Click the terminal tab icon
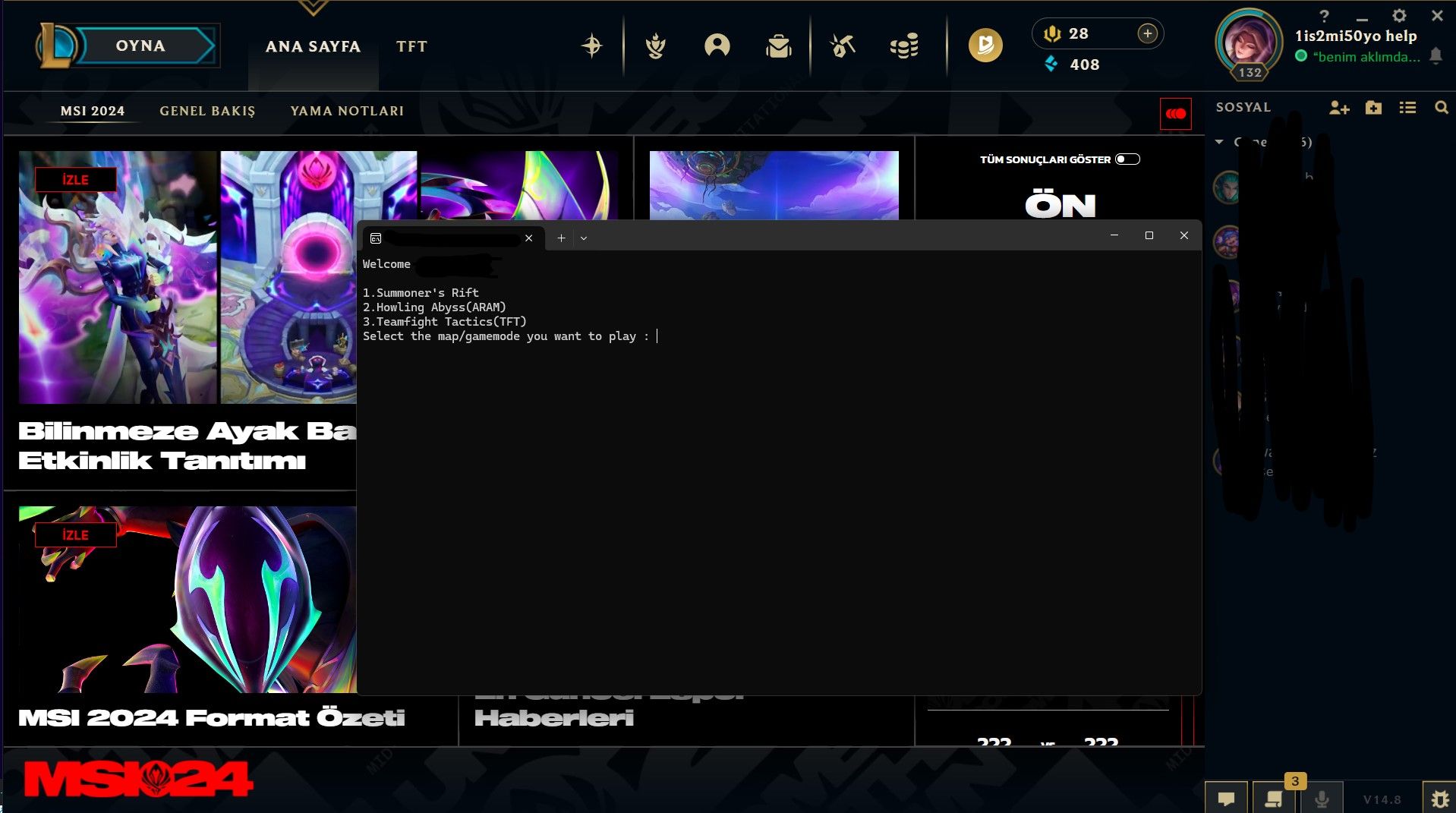The width and height of the screenshot is (1456, 813). click(376, 238)
